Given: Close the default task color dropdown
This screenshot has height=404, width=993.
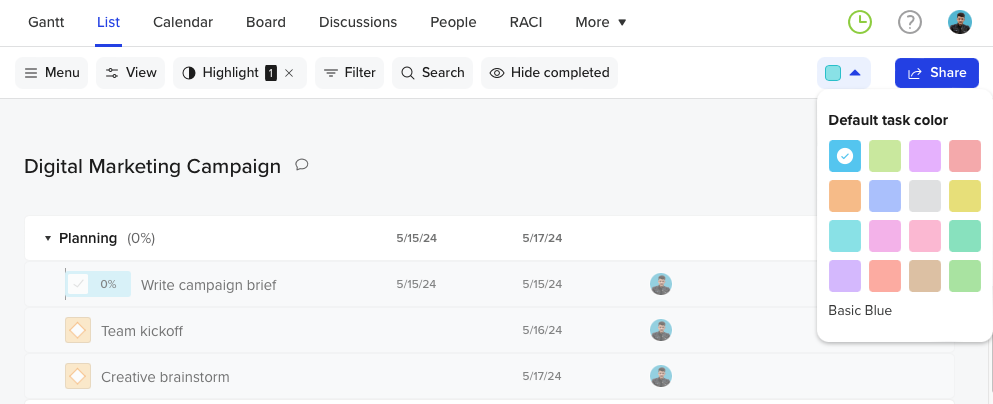Looking at the screenshot, I should click(843, 73).
